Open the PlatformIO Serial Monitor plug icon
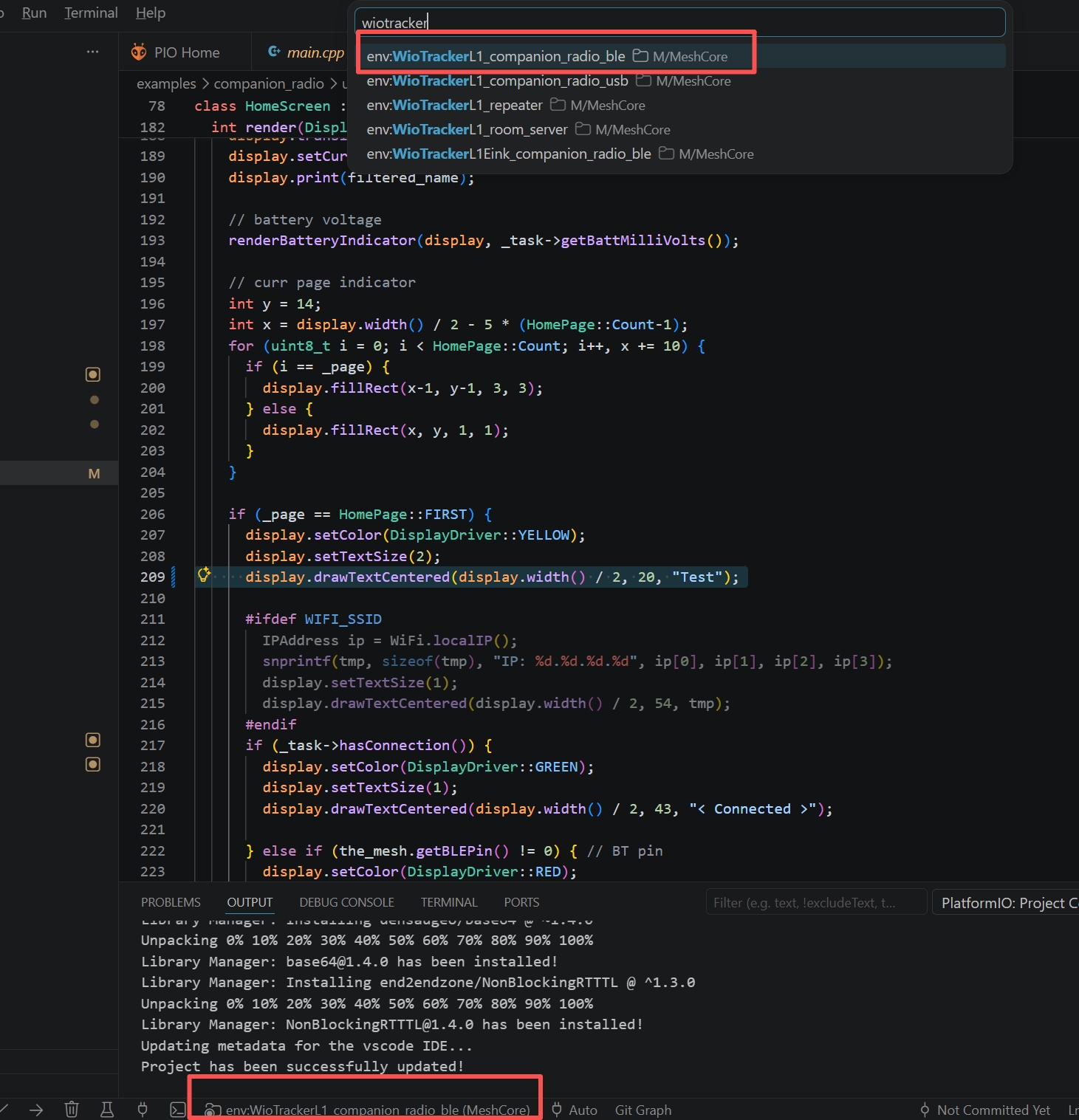This screenshot has height=1120, width=1079. pyautogui.click(x=143, y=1110)
